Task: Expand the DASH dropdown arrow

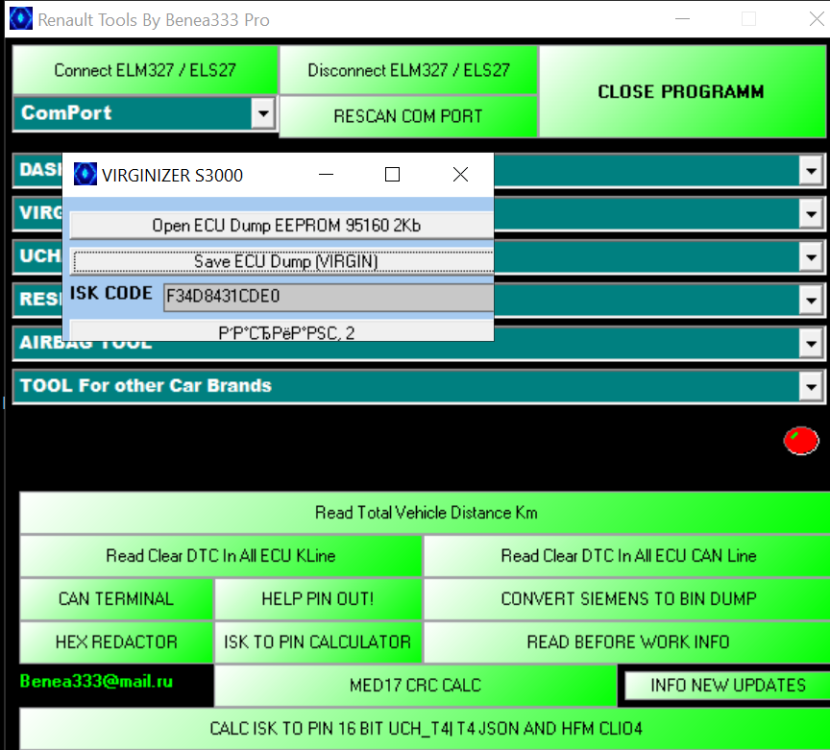Action: (811, 171)
